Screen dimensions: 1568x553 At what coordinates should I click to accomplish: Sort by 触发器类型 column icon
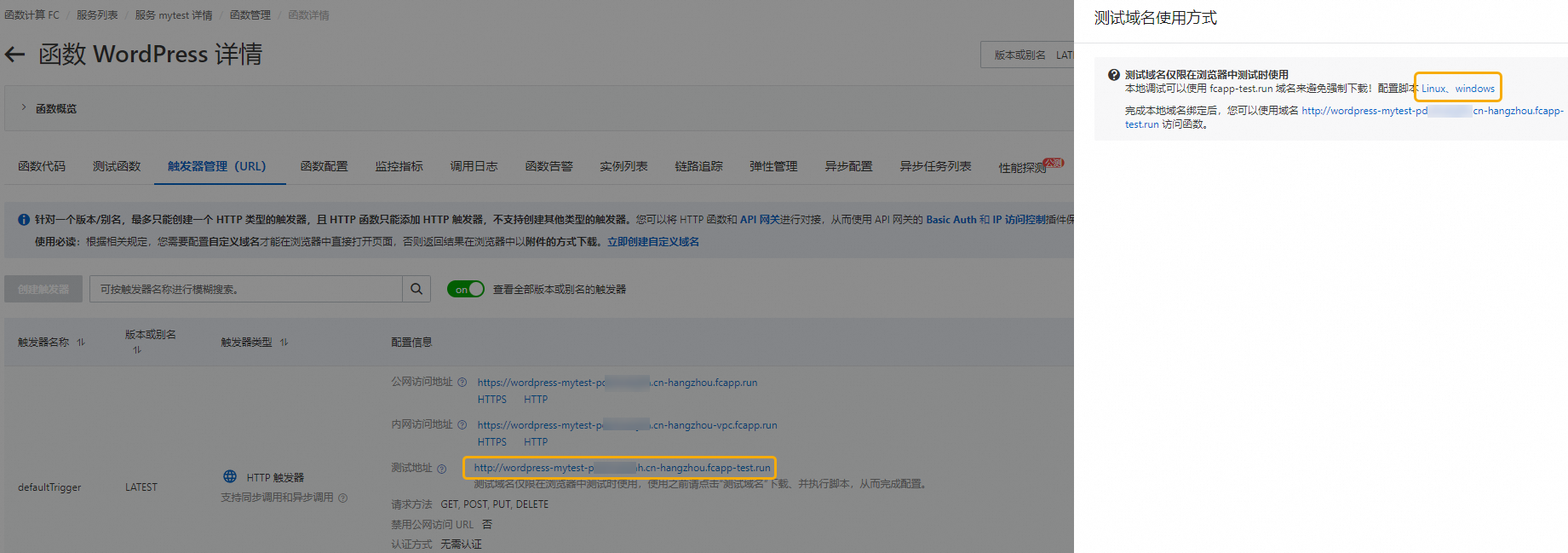click(x=284, y=343)
